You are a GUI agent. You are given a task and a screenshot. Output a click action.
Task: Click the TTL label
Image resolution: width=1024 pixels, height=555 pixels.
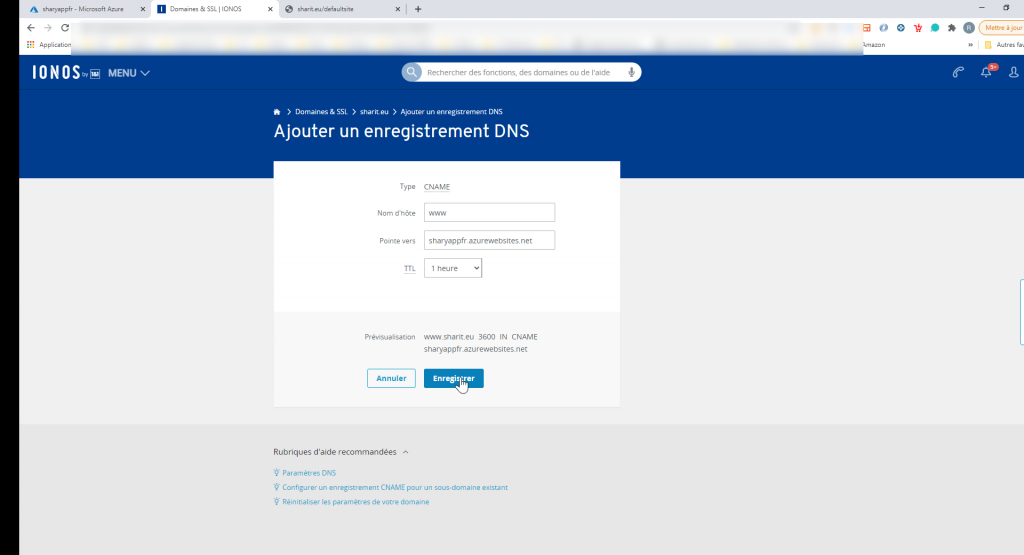coord(409,268)
